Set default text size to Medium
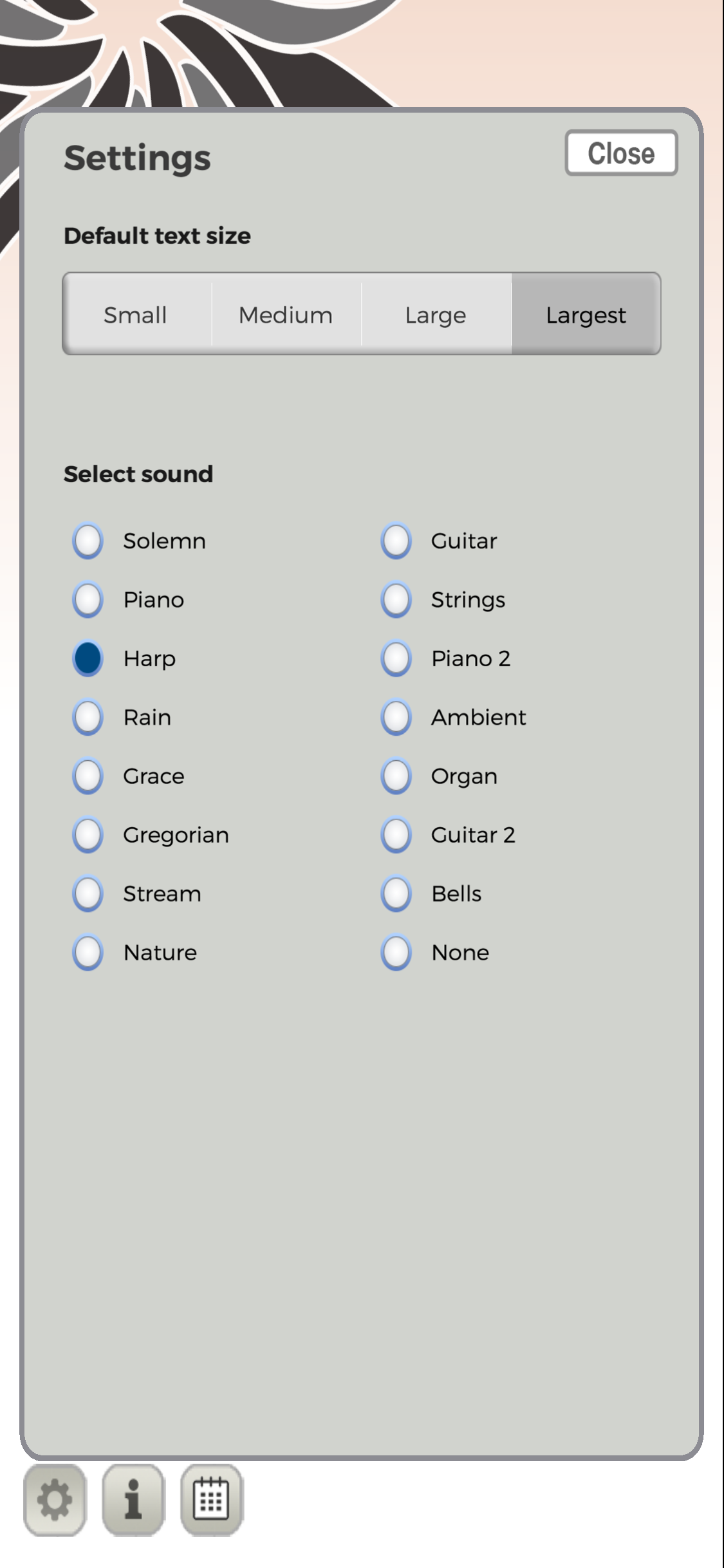 tap(286, 314)
